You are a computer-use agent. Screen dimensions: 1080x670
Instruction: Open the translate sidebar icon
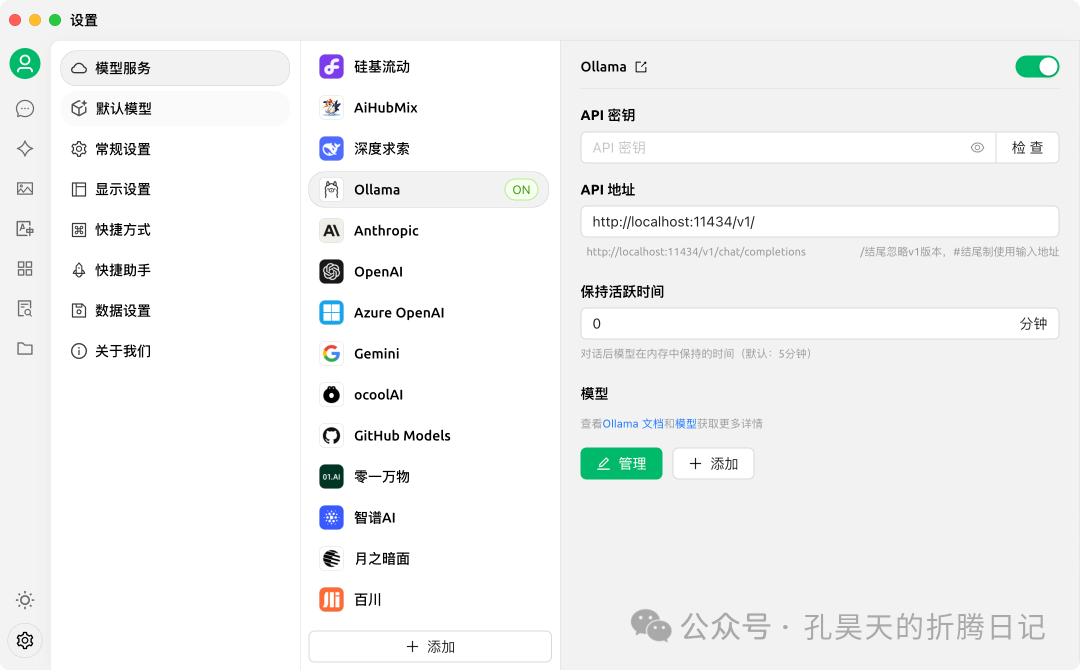(x=25, y=229)
